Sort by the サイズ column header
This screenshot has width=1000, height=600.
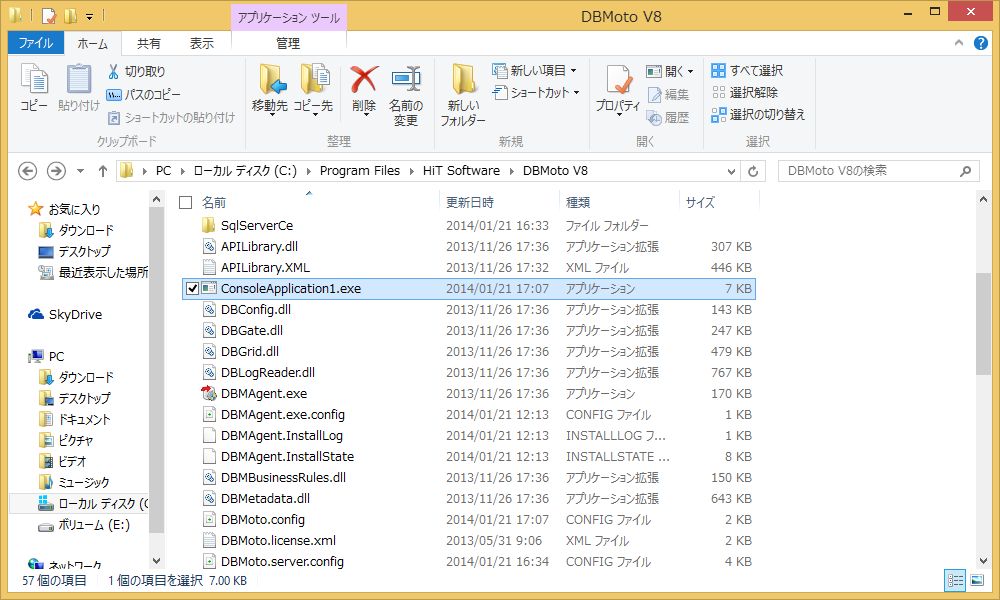pyautogui.click(x=700, y=203)
